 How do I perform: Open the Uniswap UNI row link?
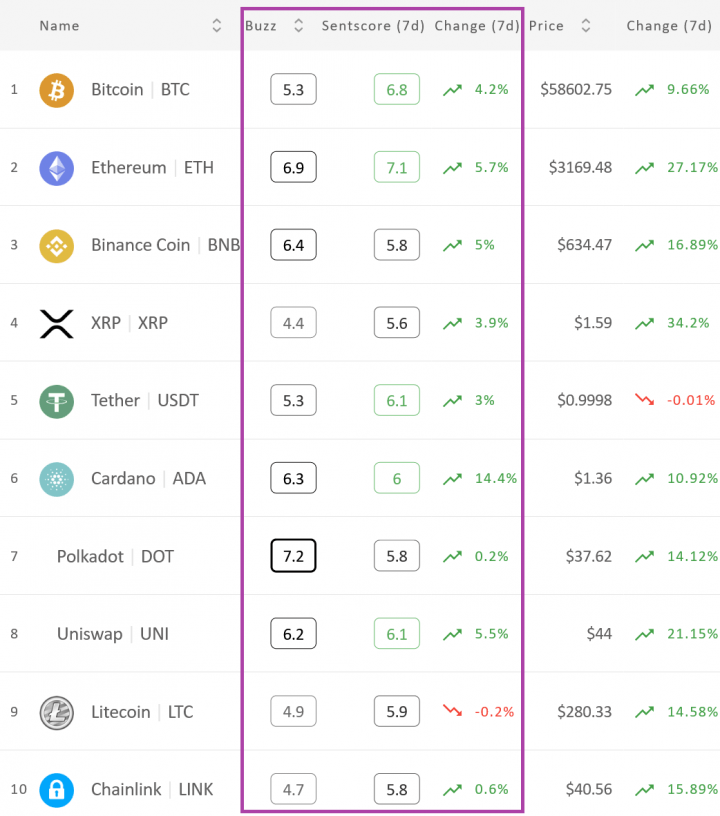[113, 634]
